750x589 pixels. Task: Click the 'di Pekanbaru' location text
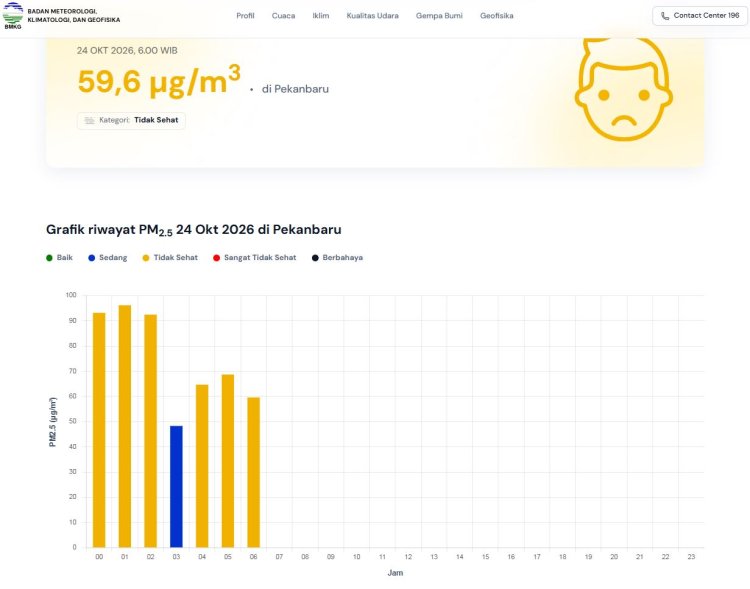tap(295, 89)
